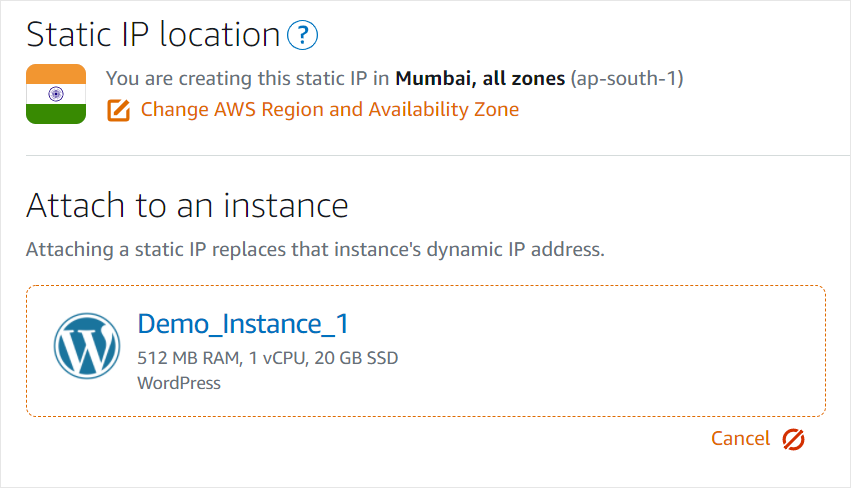Click the bold Mumbai, all zones text

[480, 78]
